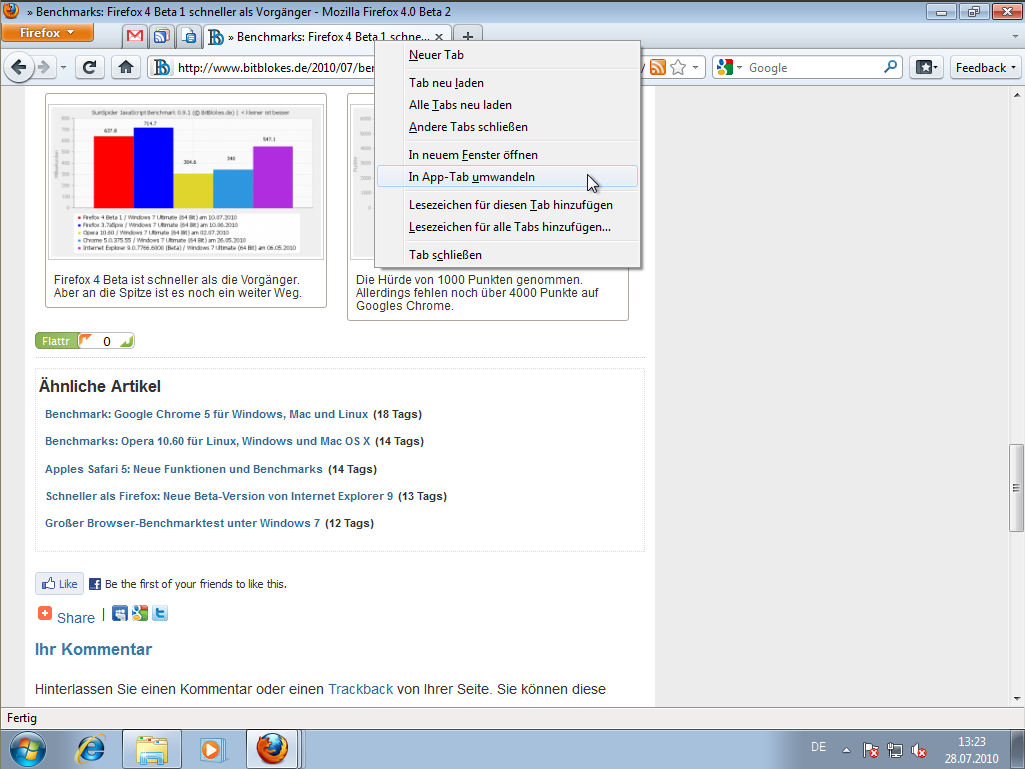Image resolution: width=1025 pixels, height=769 pixels.
Task: Open the orange Firefox application menu
Action: (x=47, y=33)
